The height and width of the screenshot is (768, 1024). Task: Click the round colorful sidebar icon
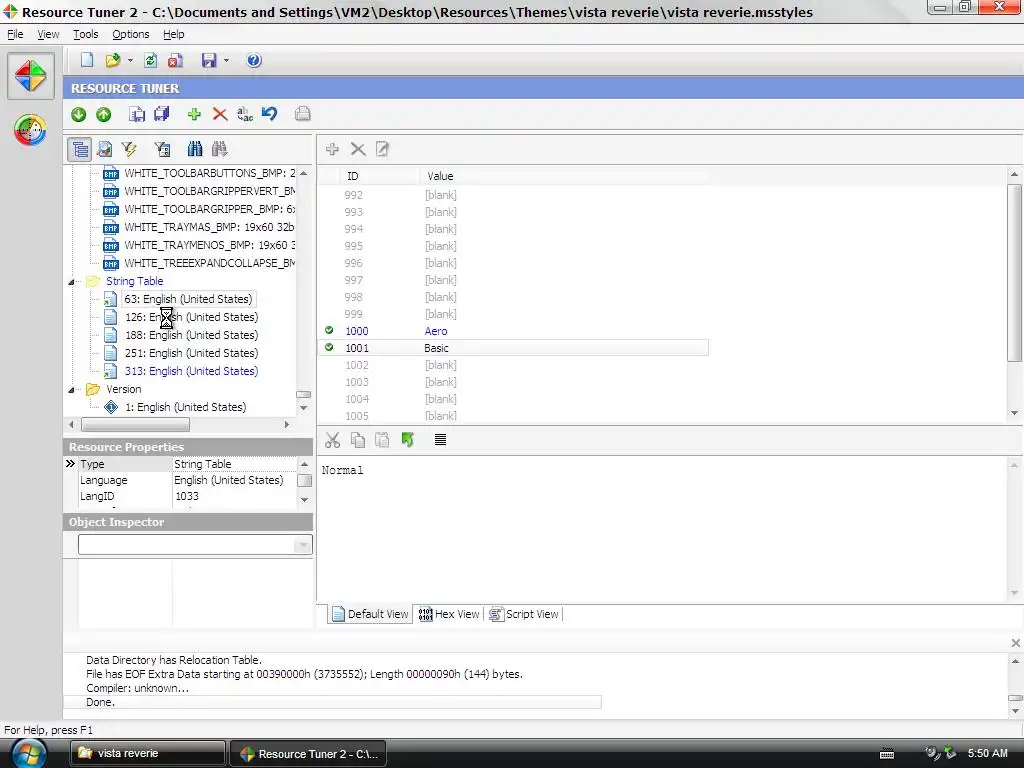30,129
